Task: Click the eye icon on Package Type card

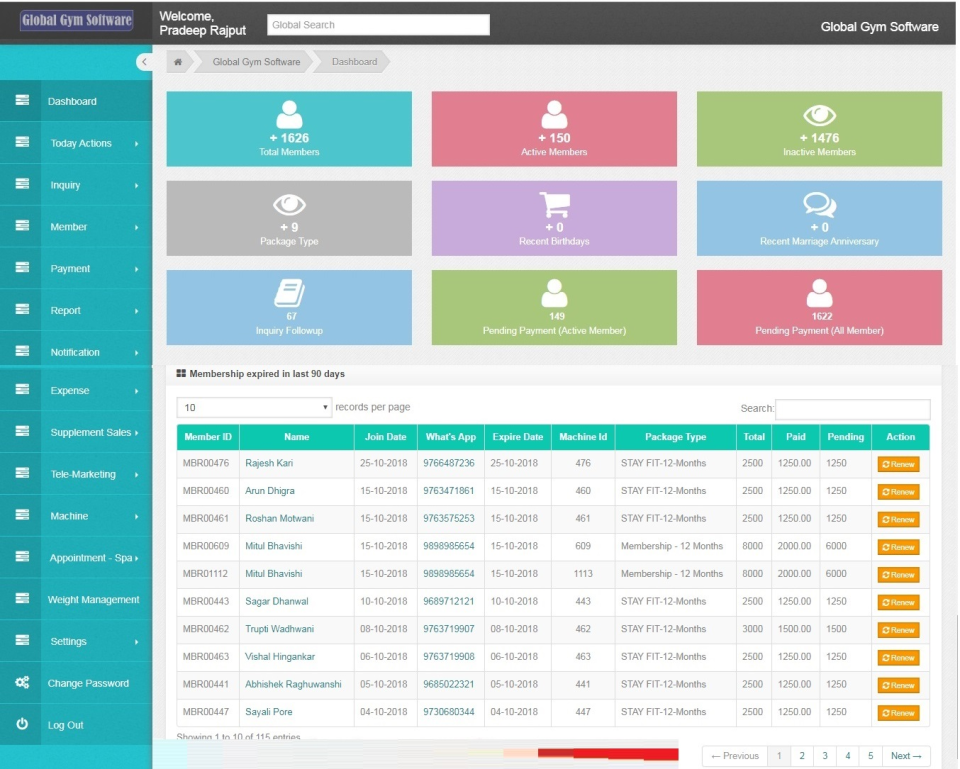Action: [290, 203]
